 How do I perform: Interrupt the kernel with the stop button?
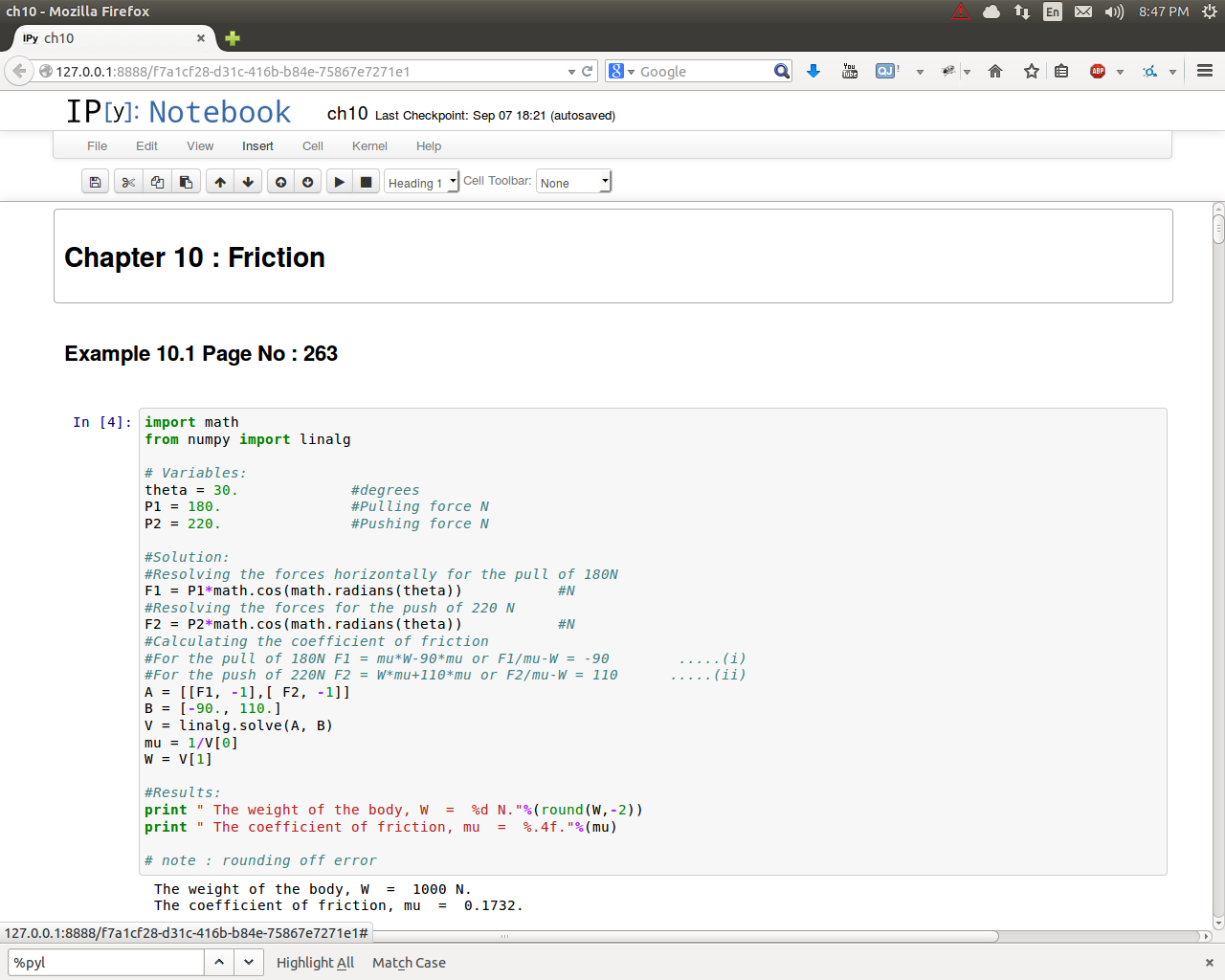(x=366, y=182)
